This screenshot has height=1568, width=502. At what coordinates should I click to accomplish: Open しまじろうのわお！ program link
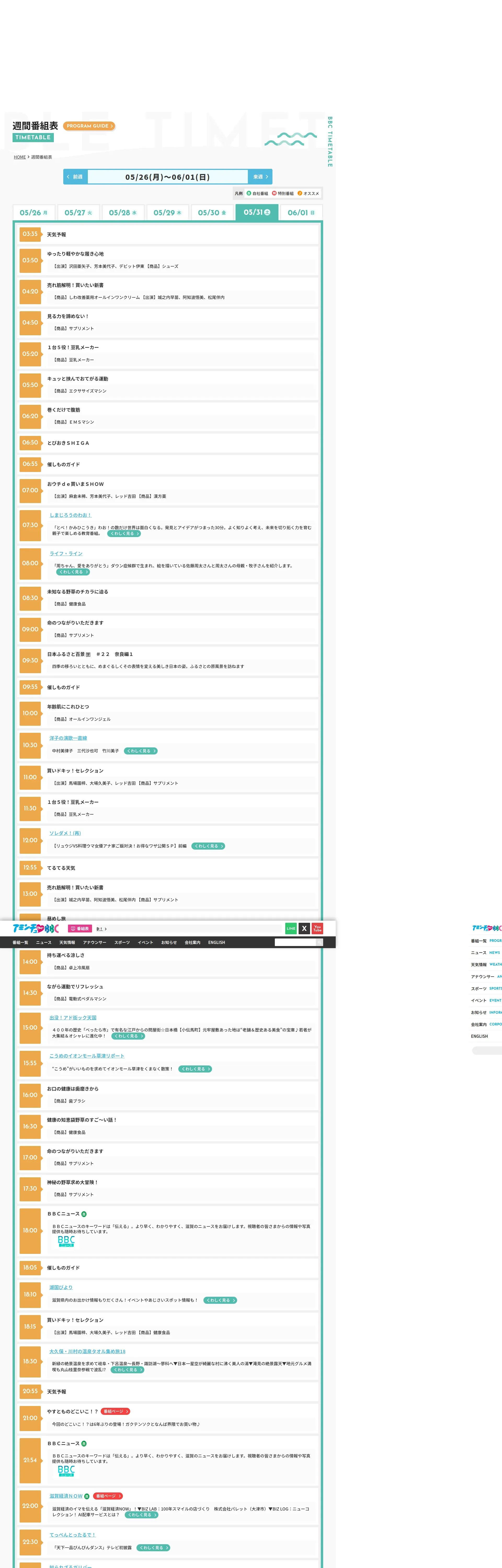71,515
